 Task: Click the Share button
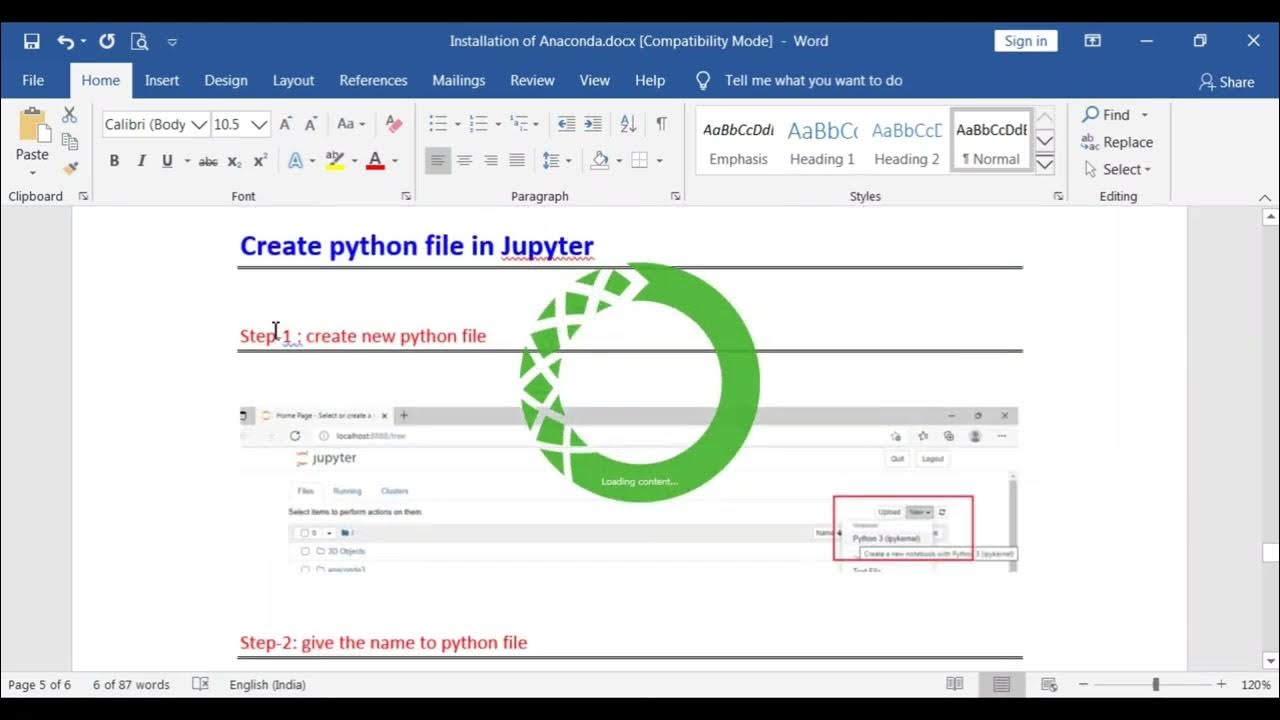tap(1227, 82)
